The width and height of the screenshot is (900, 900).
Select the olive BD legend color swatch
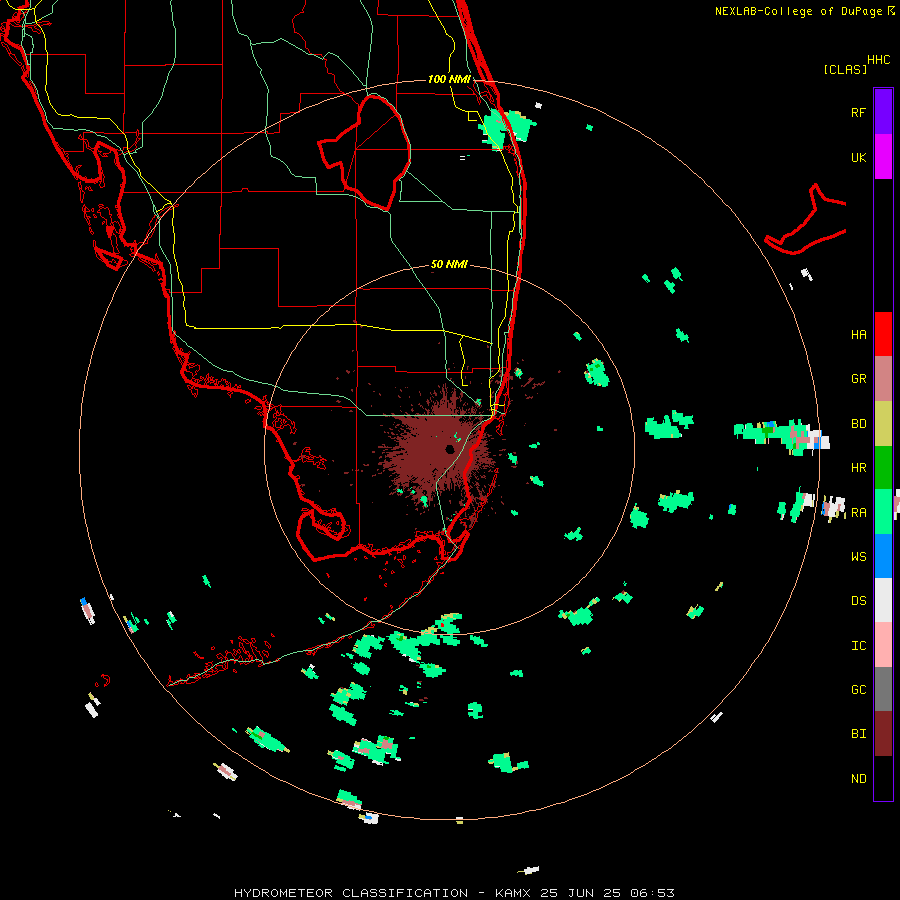coord(883,424)
